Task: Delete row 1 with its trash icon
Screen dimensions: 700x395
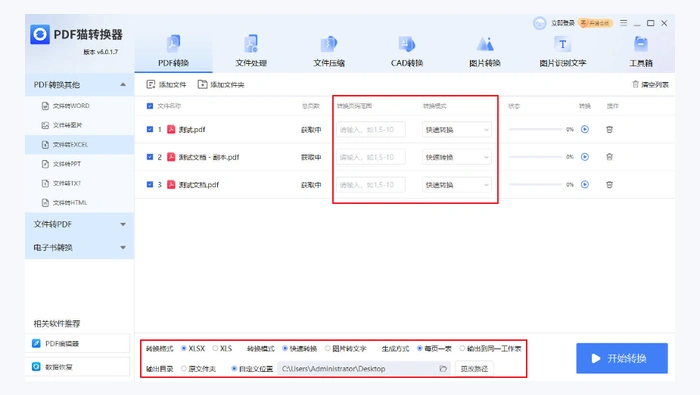Action: (609, 129)
